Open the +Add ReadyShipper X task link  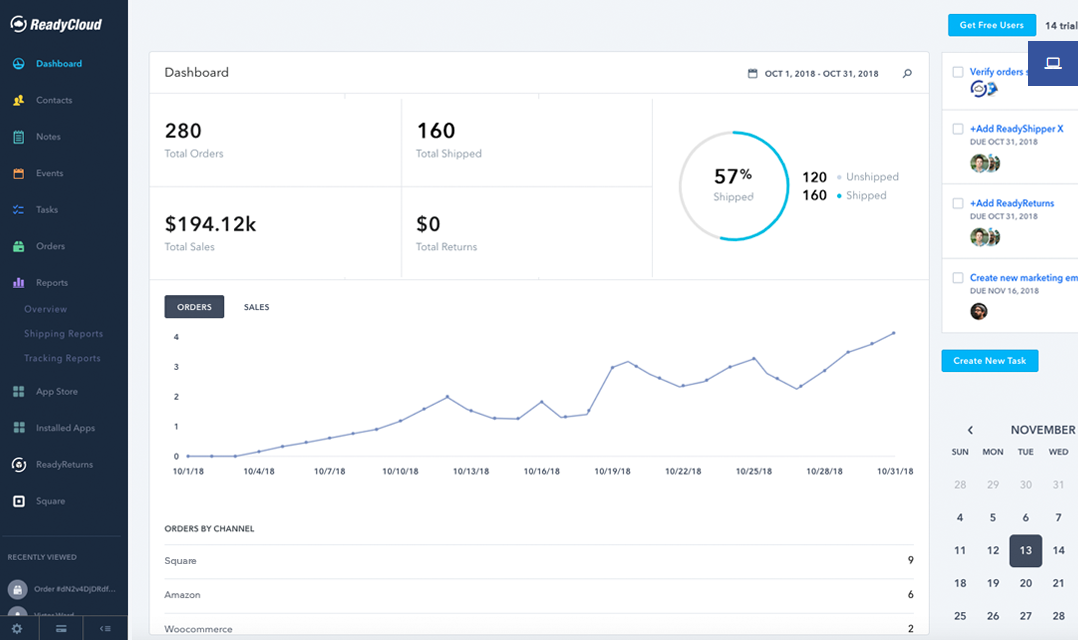click(x=1016, y=129)
